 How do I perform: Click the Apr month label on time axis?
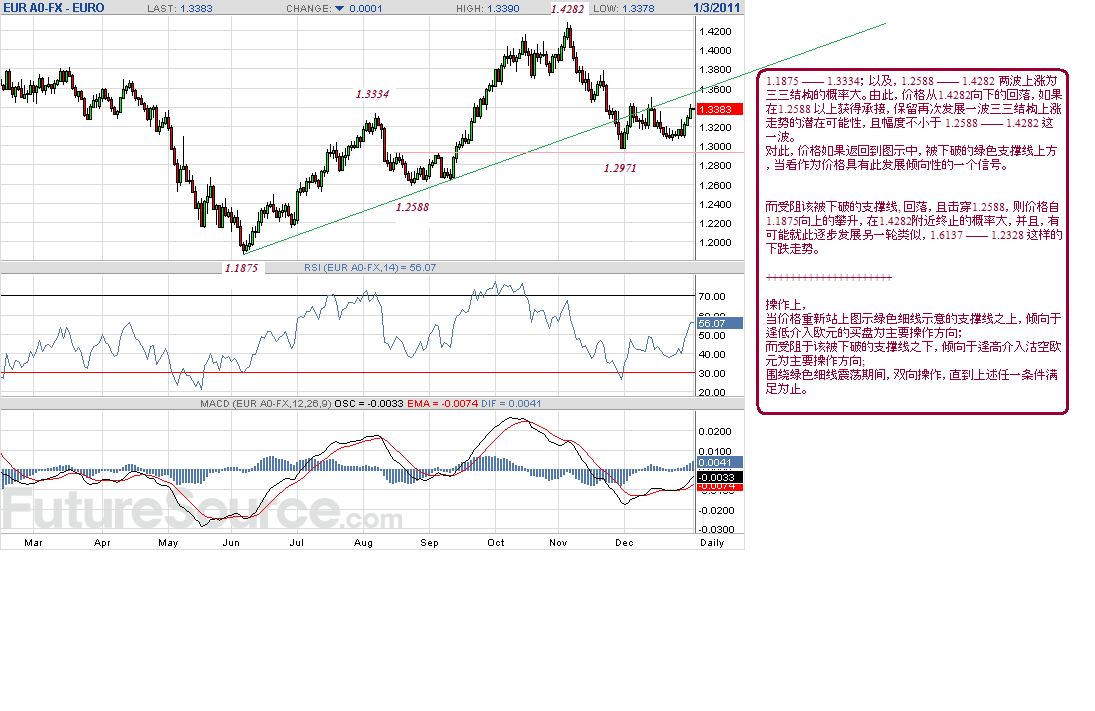coord(102,543)
